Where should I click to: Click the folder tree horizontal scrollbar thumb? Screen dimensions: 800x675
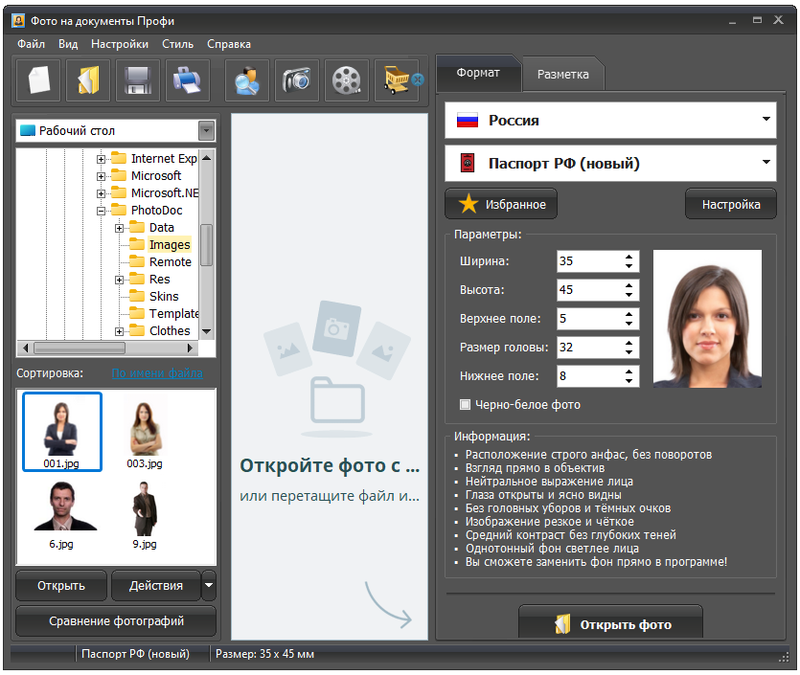pyautogui.click(x=80, y=348)
